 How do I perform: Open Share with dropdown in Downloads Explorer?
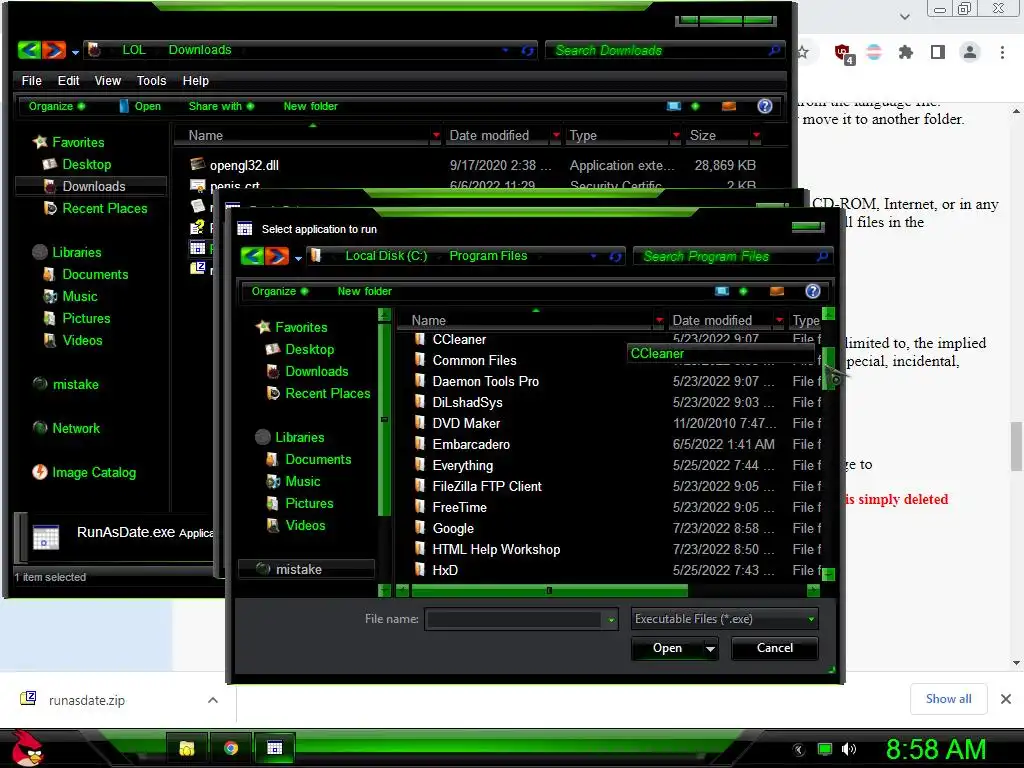[x=221, y=106]
